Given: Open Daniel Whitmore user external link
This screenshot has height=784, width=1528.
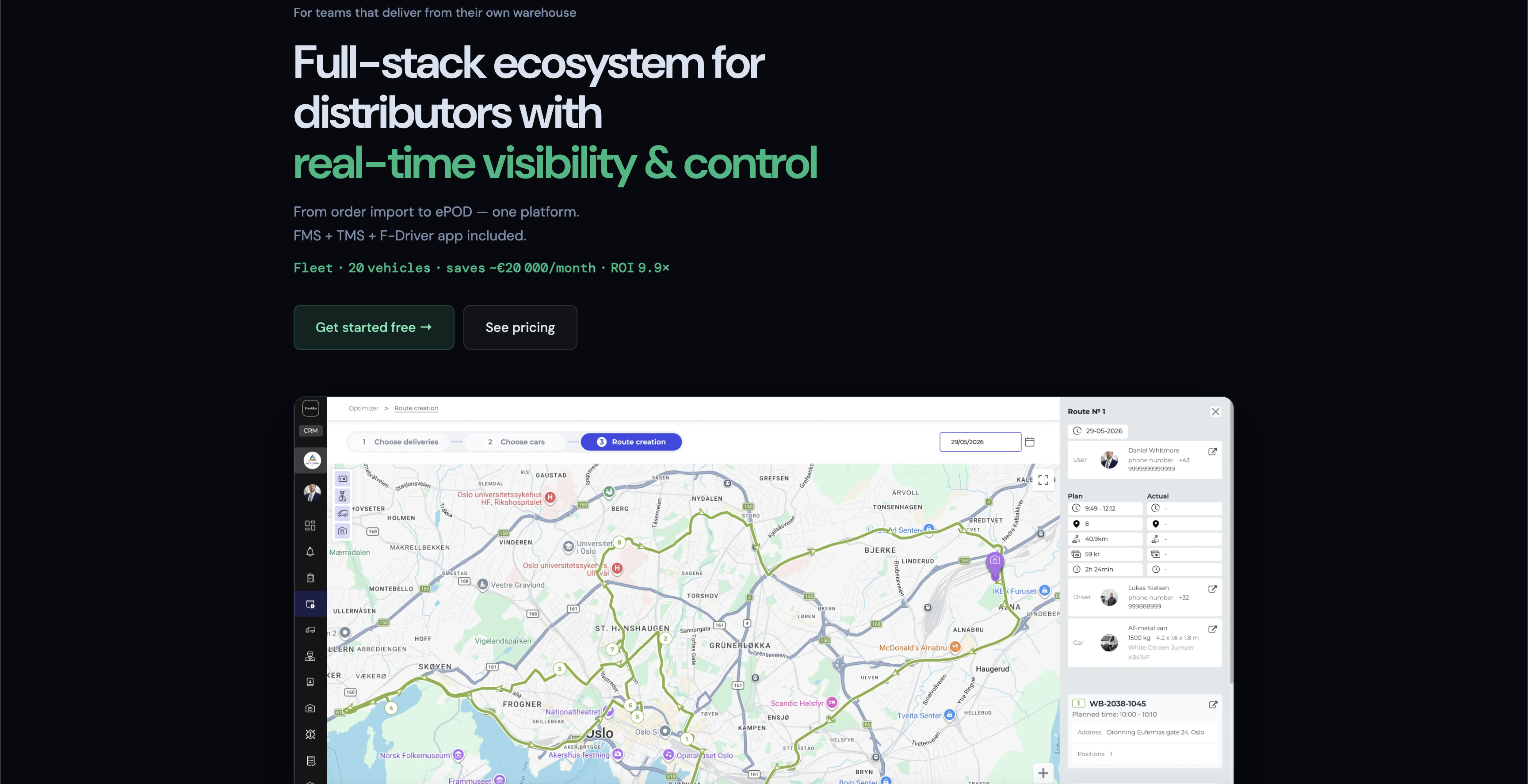Looking at the screenshot, I should pos(1212,452).
